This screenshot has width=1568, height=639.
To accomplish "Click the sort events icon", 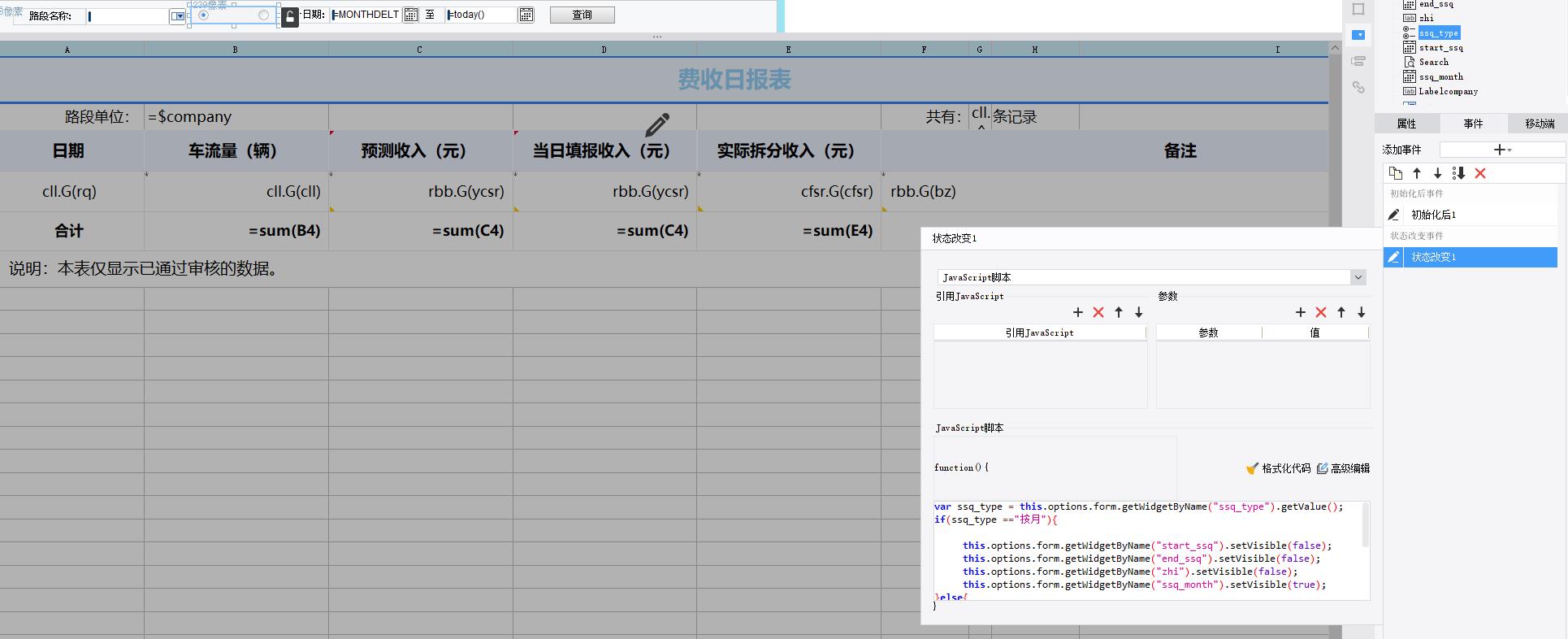I will (x=1458, y=173).
